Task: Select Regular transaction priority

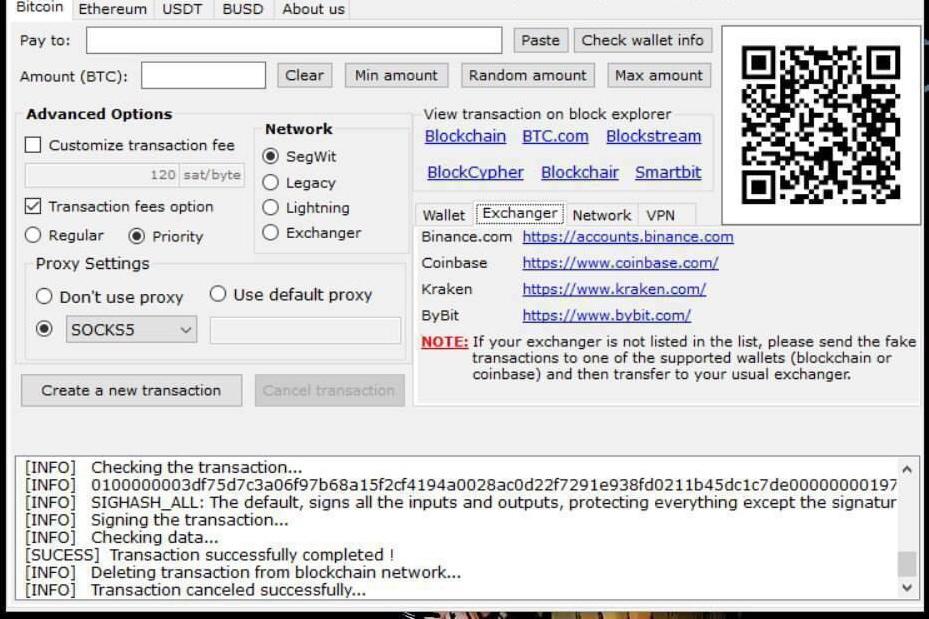Action: pos(31,234)
